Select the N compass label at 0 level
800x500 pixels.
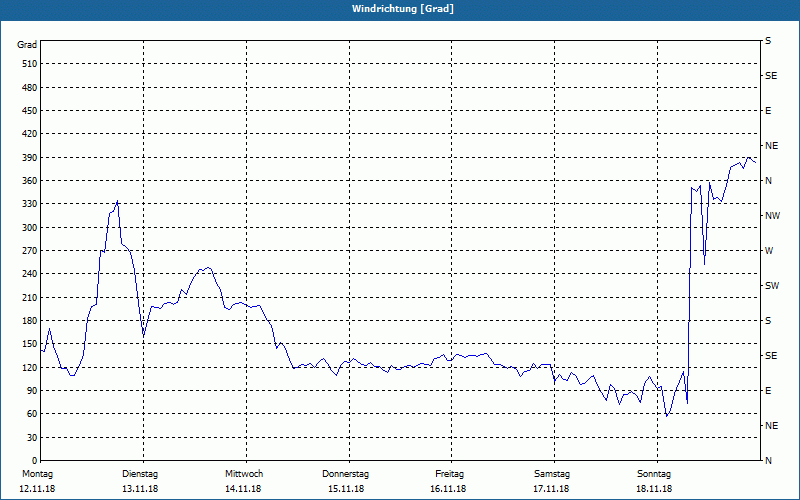(768, 461)
